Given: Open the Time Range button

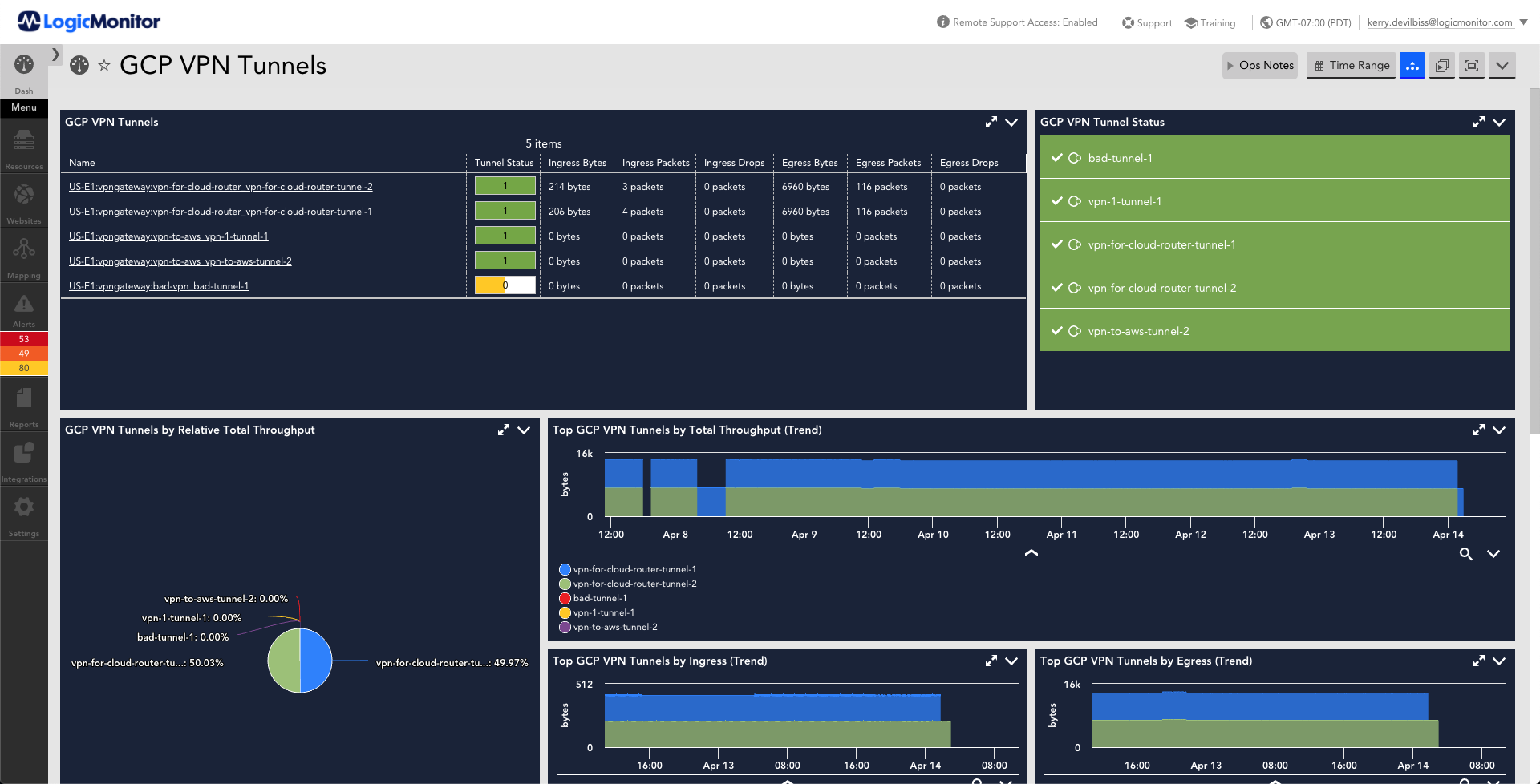Looking at the screenshot, I should (x=1352, y=66).
